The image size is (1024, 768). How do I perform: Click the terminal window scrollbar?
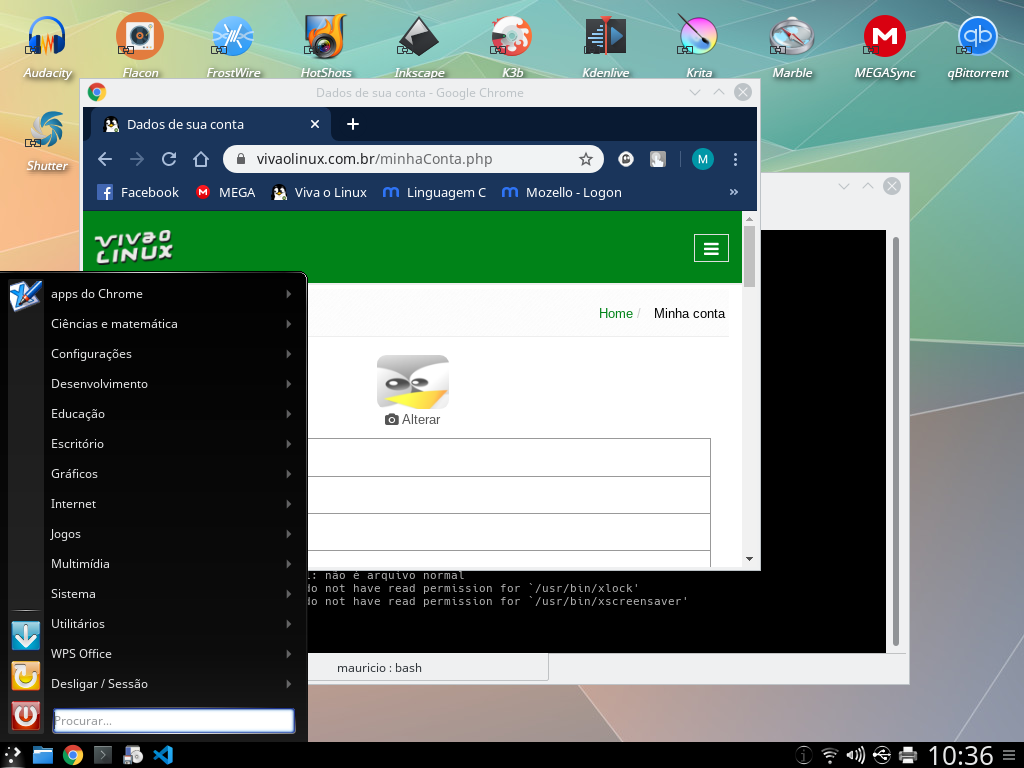[896, 441]
